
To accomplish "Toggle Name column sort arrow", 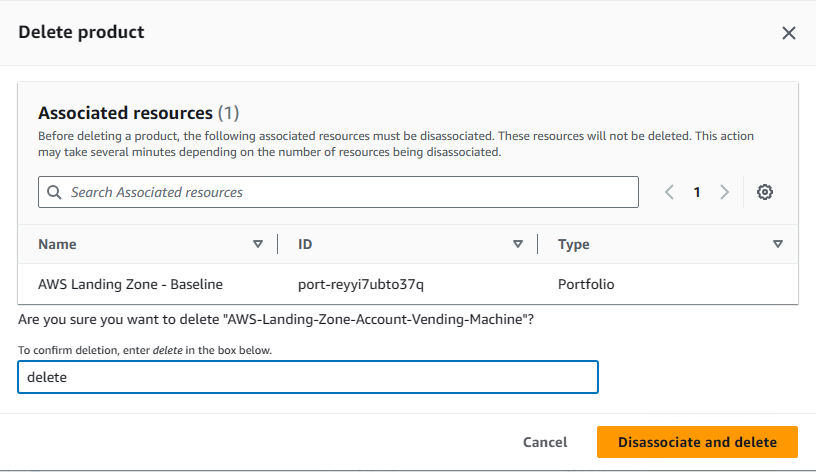I will tap(258, 244).
